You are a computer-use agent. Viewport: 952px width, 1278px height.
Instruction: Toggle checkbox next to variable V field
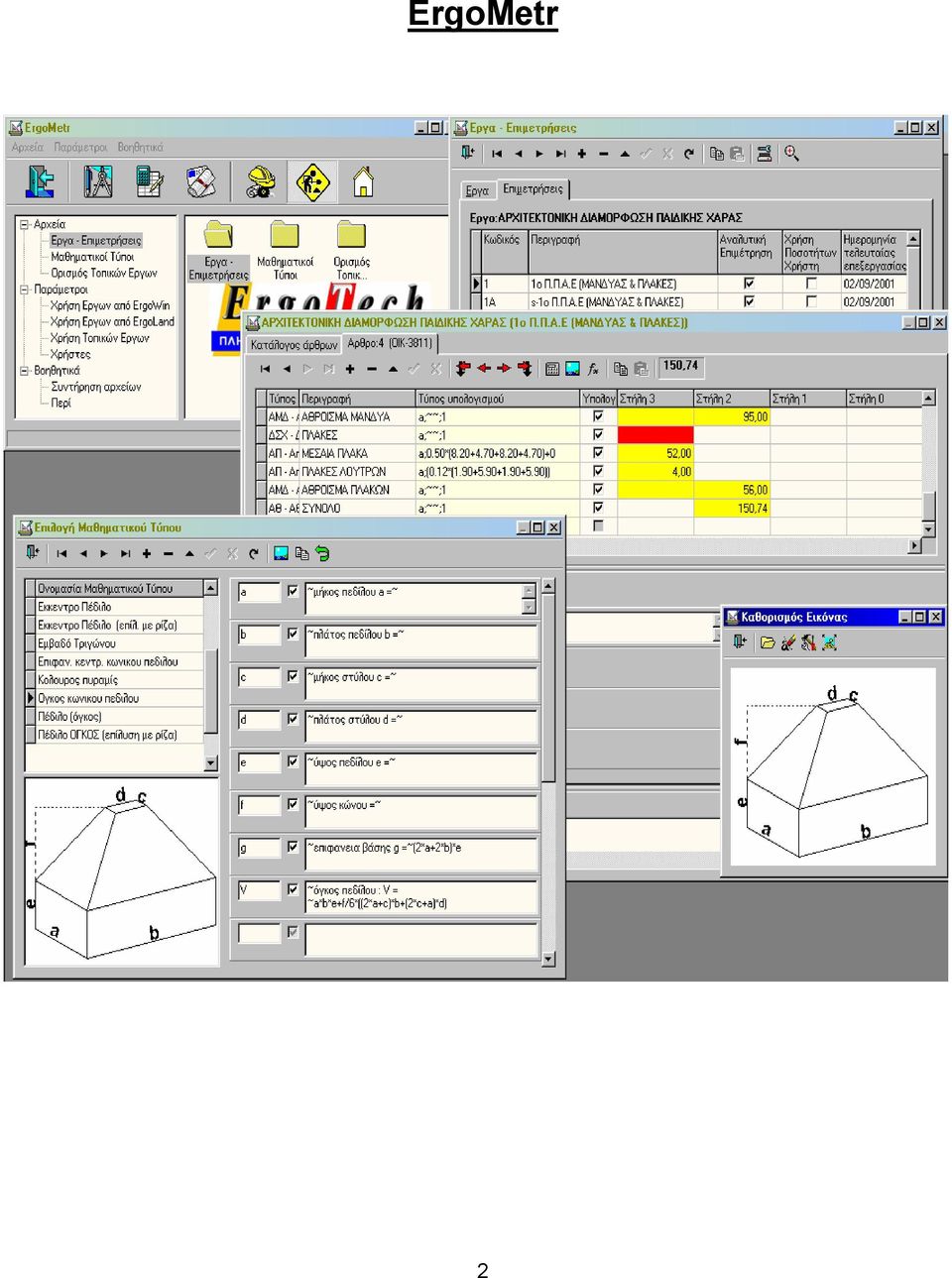(293, 889)
